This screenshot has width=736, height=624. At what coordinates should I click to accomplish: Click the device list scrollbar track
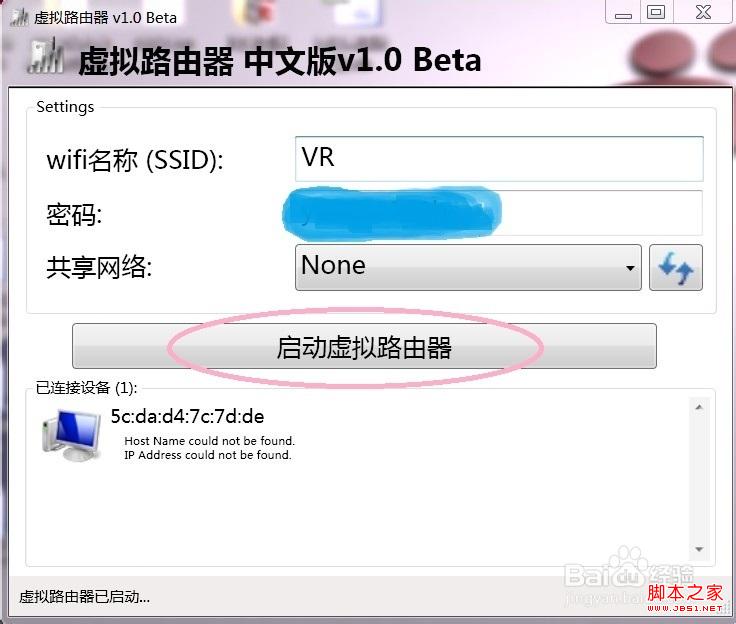click(x=699, y=478)
